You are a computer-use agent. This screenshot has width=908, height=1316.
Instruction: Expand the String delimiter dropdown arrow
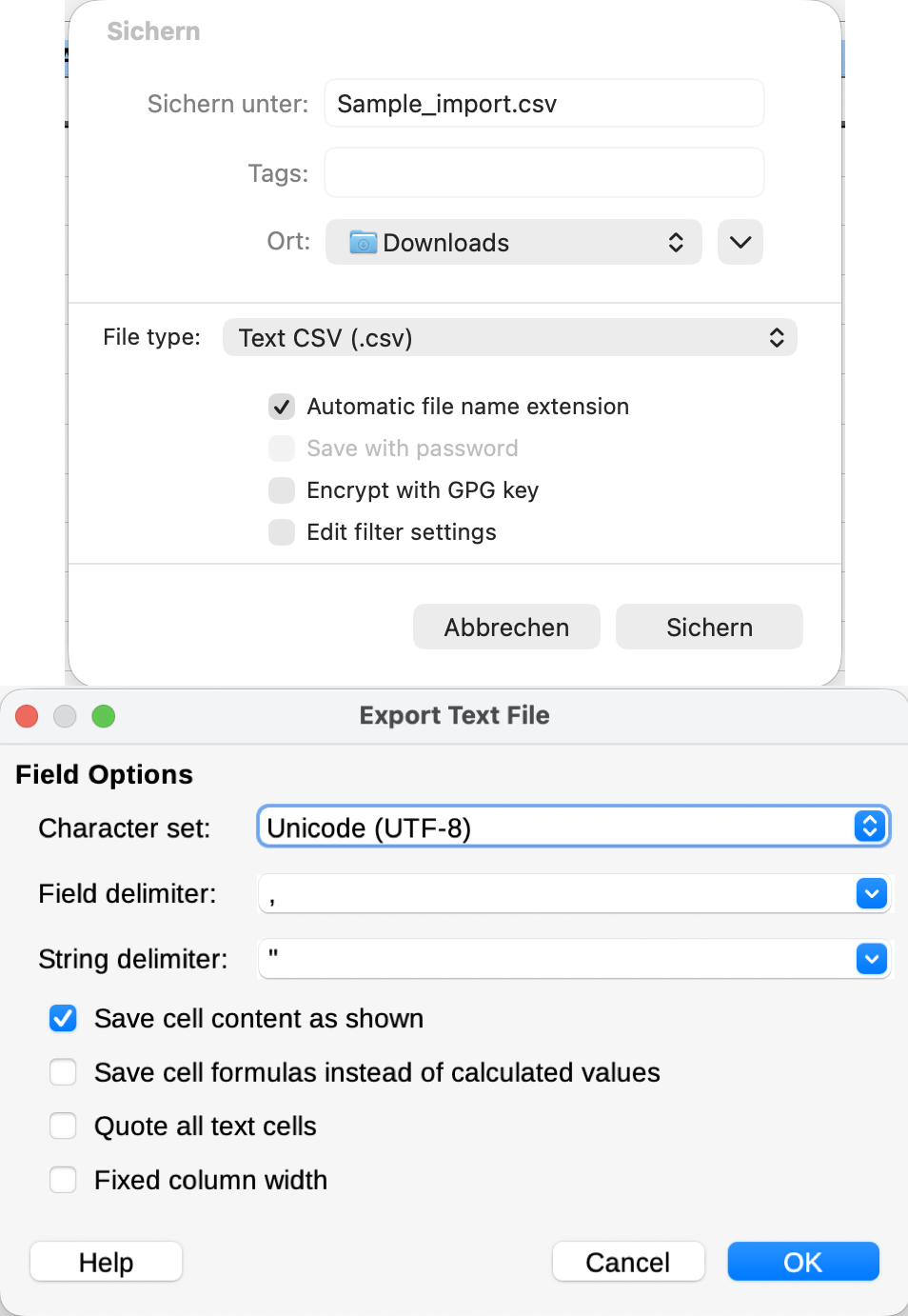point(872,959)
